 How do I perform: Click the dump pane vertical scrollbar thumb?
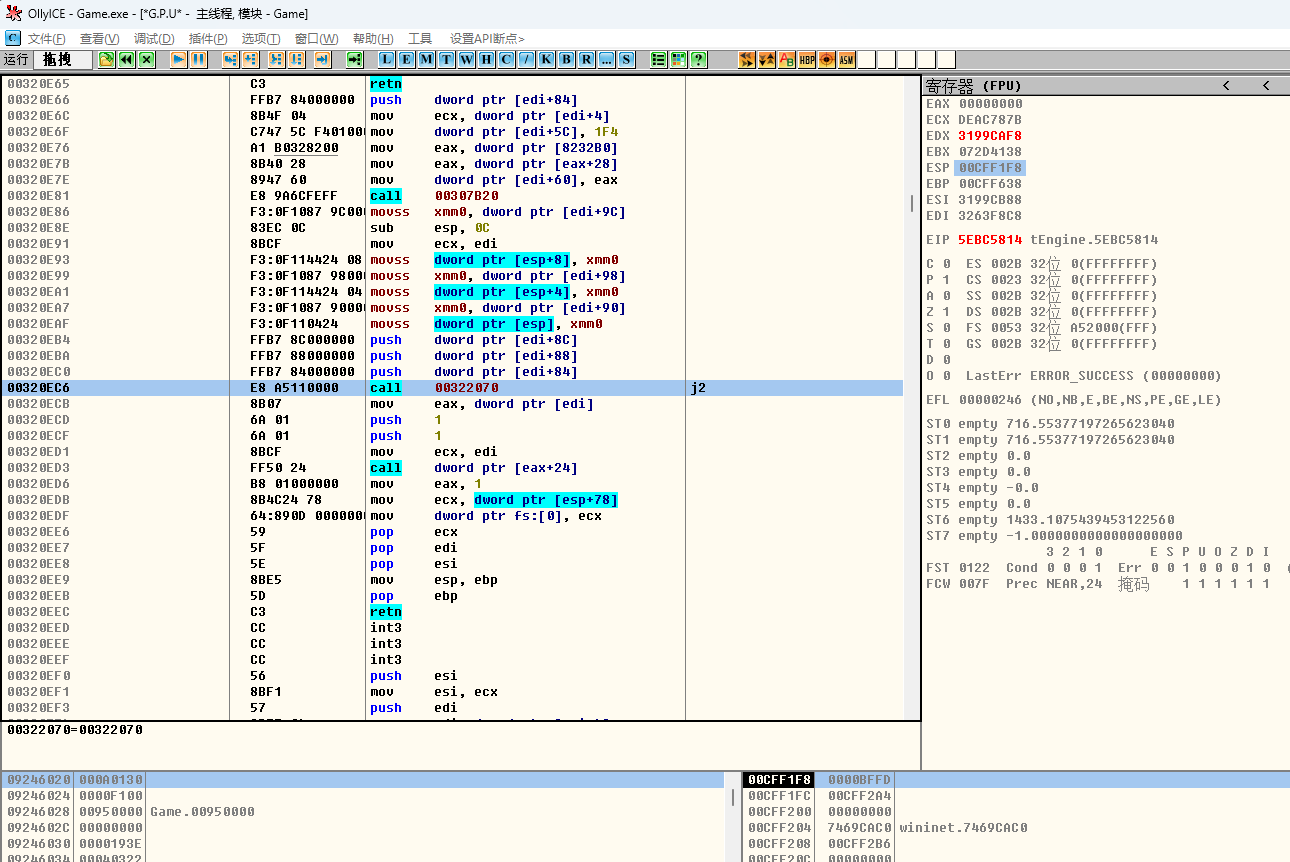click(734, 797)
